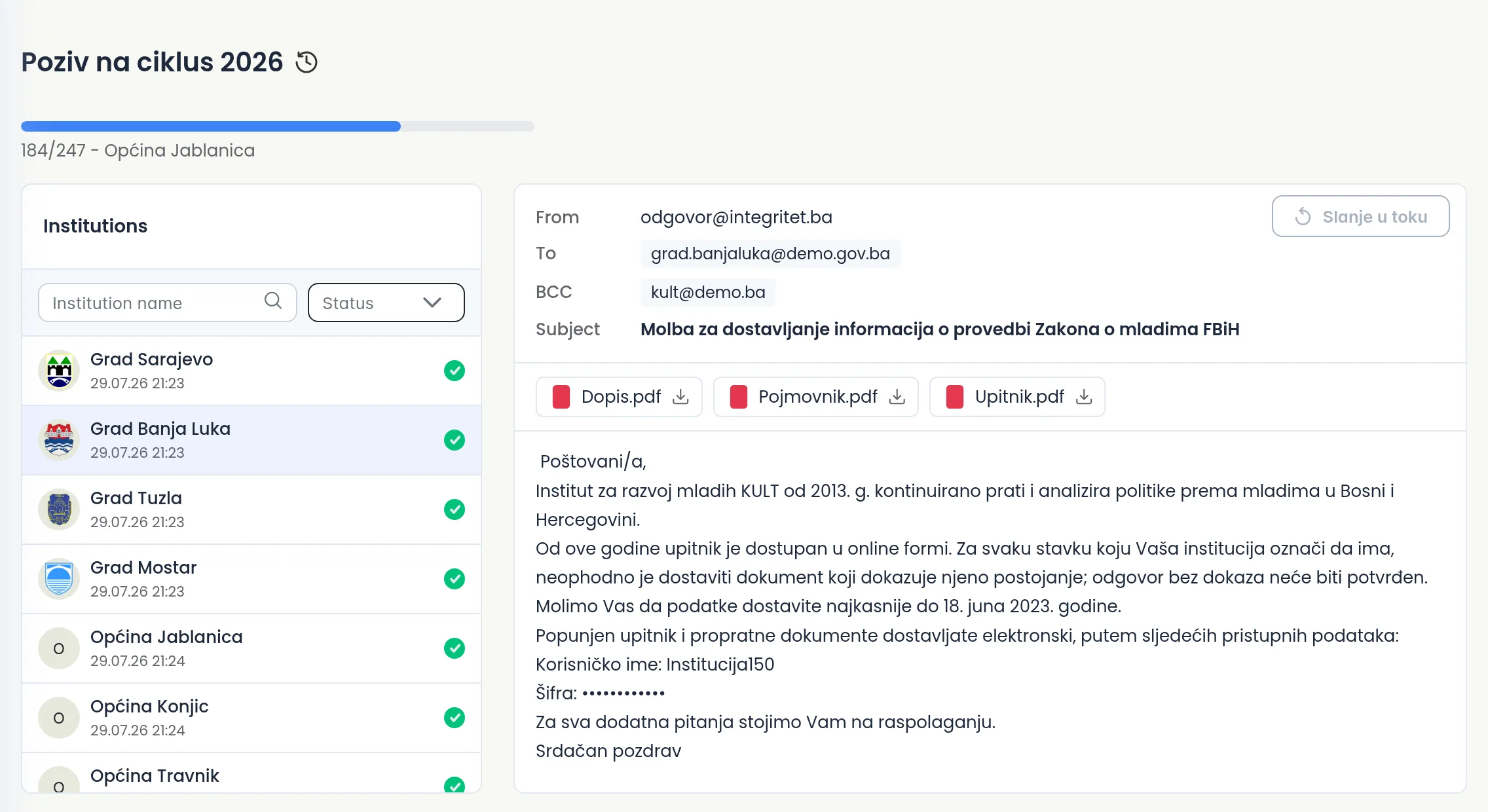Click the Poštovani/a greeting line
The image size is (1488, 812).
click(x=593, y=462)
